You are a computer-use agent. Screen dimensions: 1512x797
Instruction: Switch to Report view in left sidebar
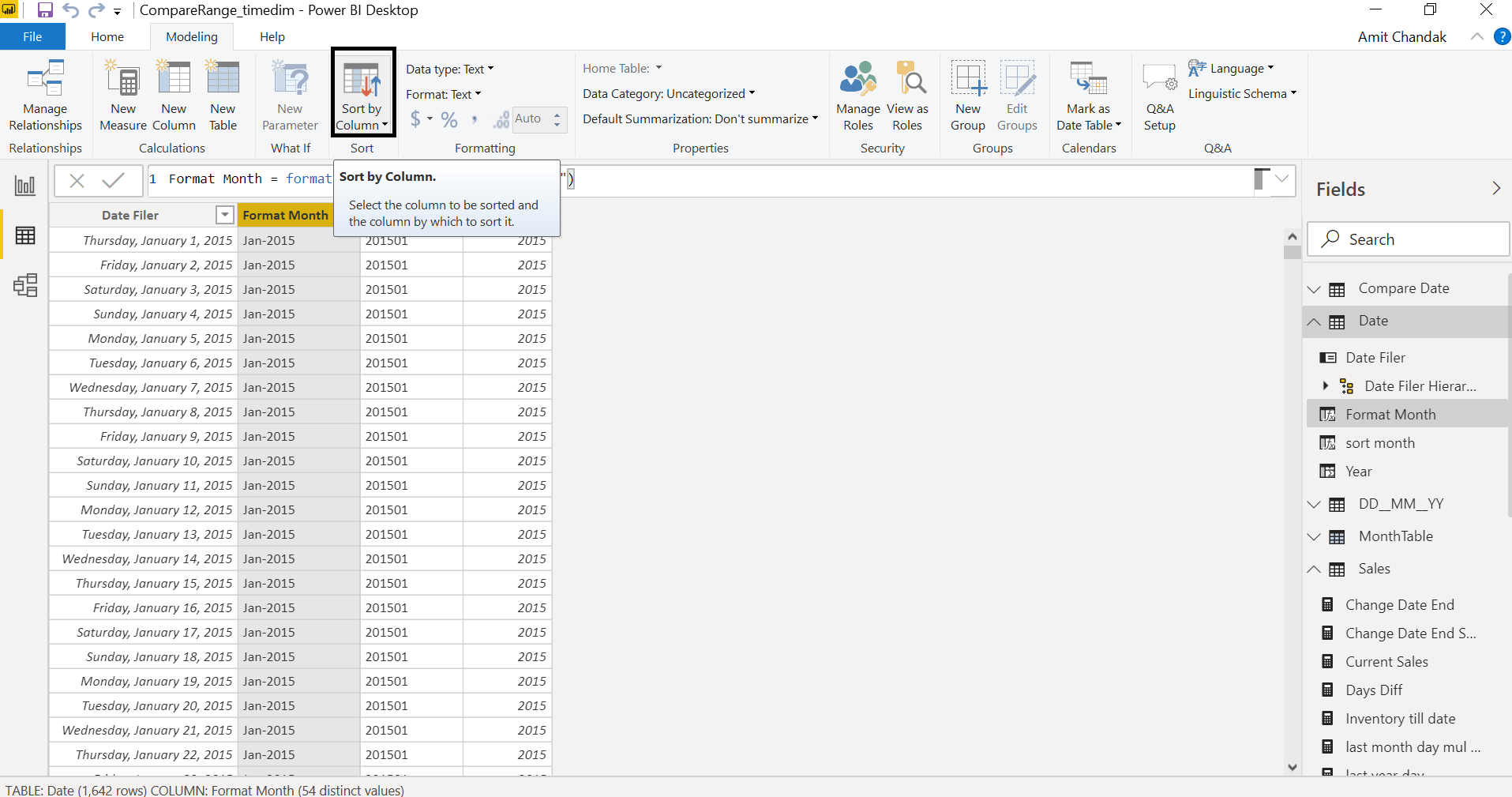[x=25, y=186]
